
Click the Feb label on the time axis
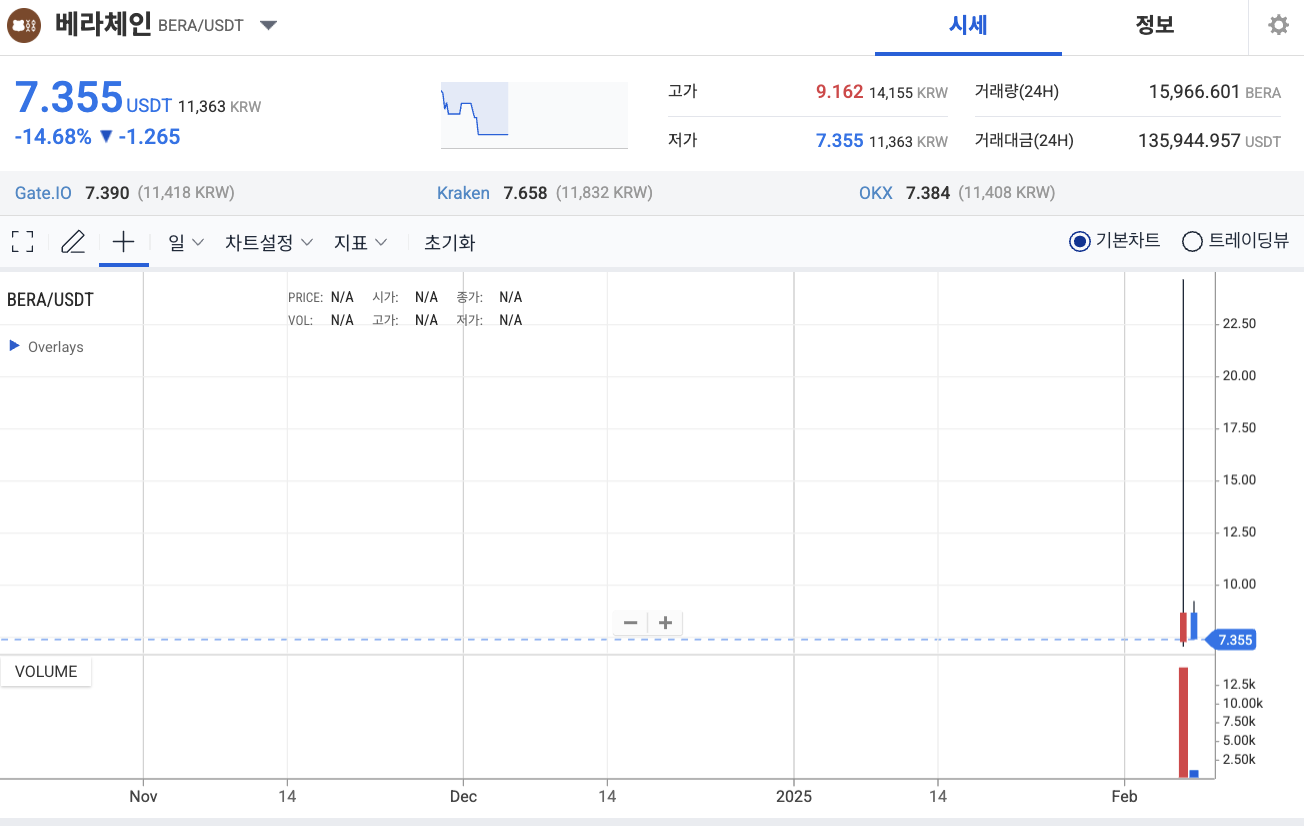[x=1125, y=797]
